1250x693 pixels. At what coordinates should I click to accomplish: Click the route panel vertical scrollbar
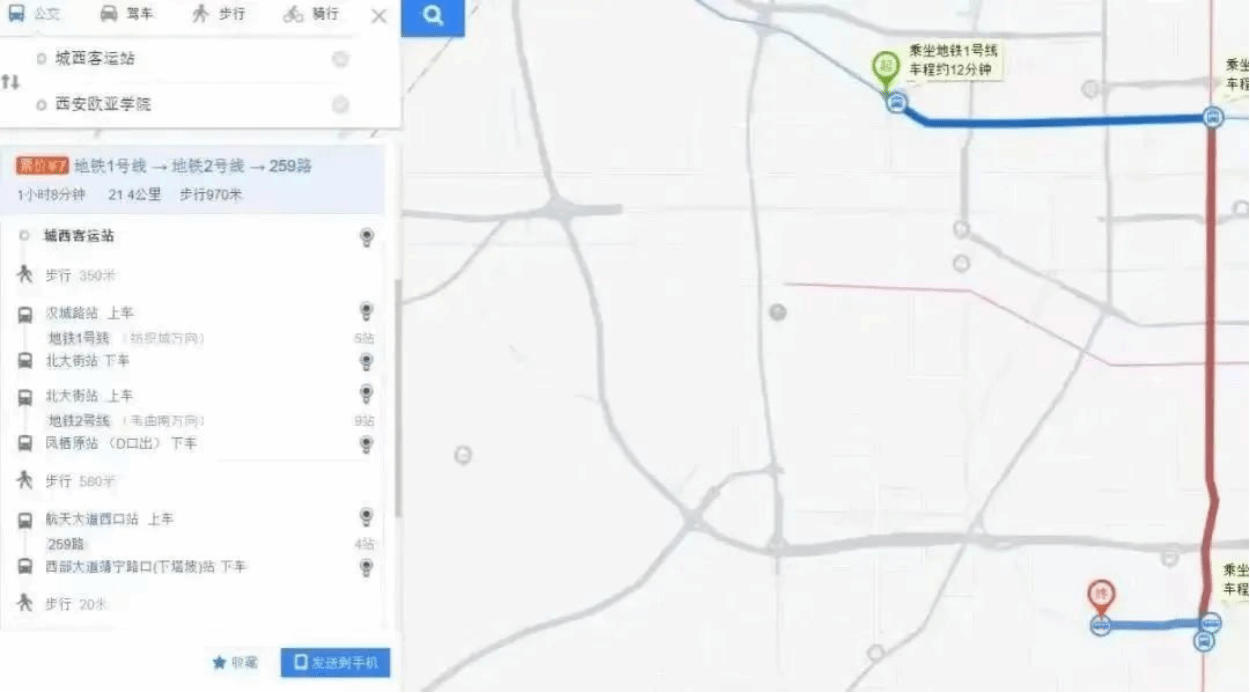click(x=397, y=400)
